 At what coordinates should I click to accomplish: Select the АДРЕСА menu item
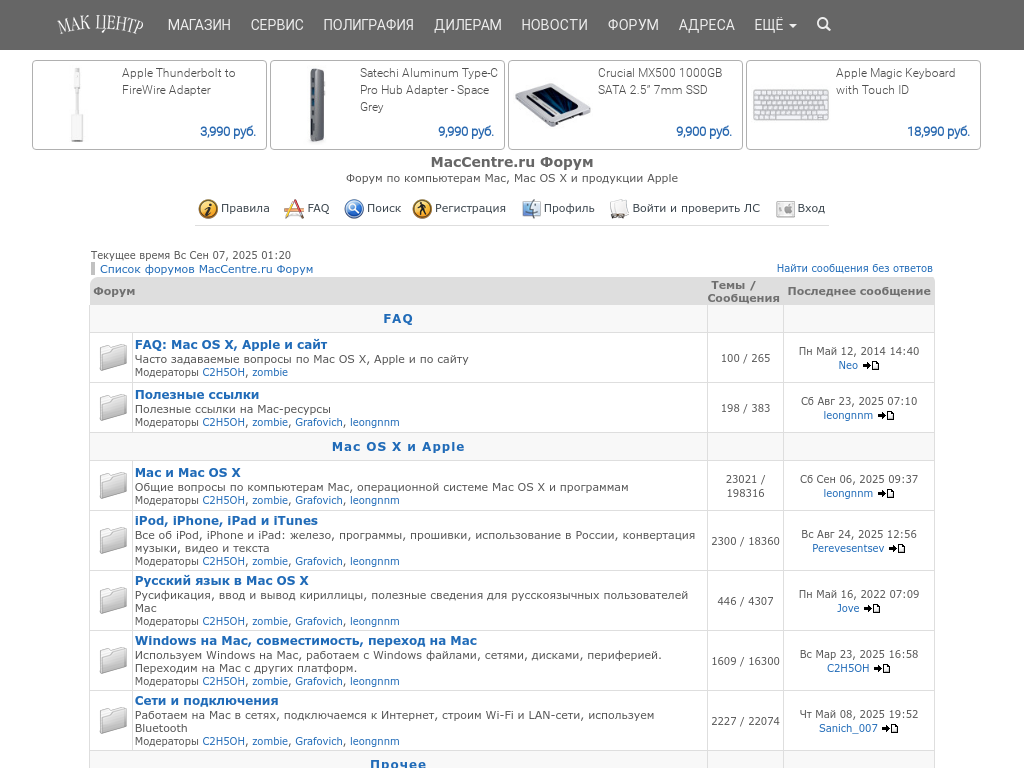point(706,25)
